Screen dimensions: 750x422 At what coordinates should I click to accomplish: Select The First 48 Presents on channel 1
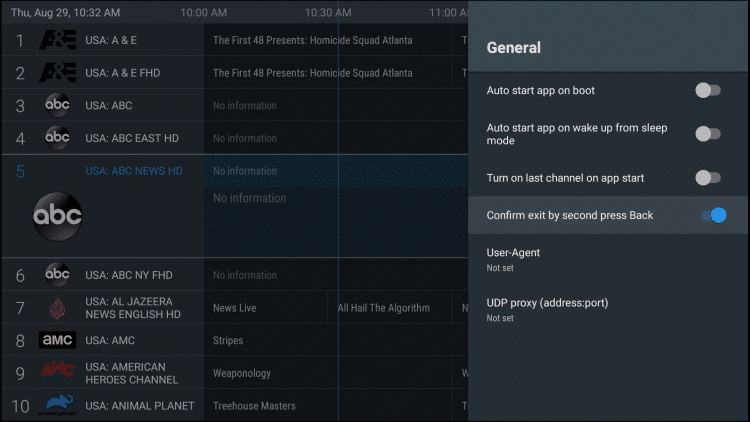click(312, 41)
